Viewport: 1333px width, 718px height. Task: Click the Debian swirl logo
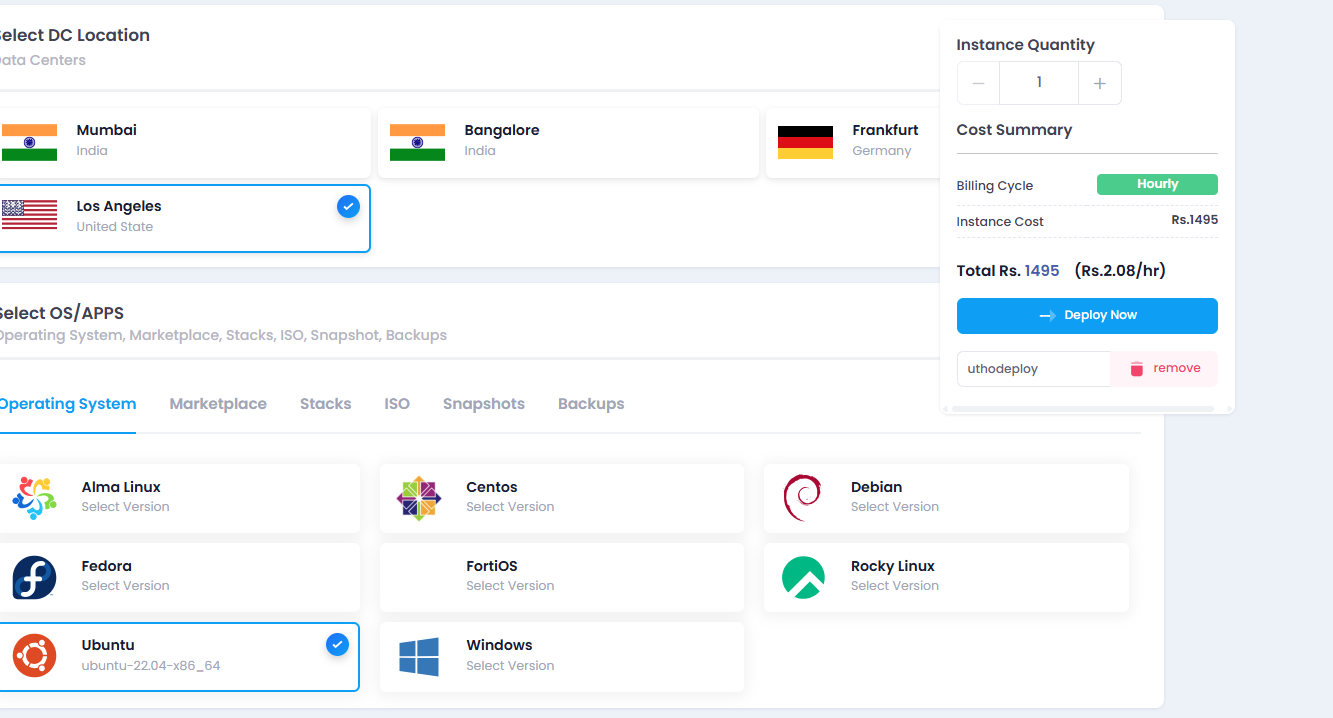point(803,498)
